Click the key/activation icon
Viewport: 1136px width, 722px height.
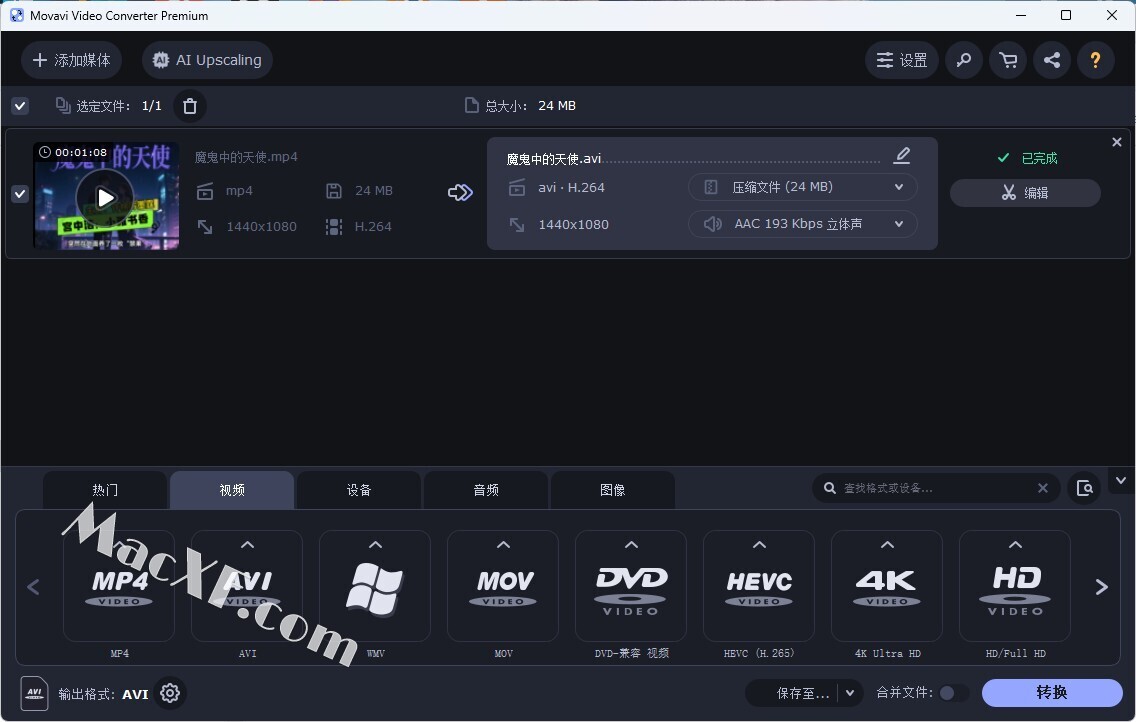pos(964,60)
